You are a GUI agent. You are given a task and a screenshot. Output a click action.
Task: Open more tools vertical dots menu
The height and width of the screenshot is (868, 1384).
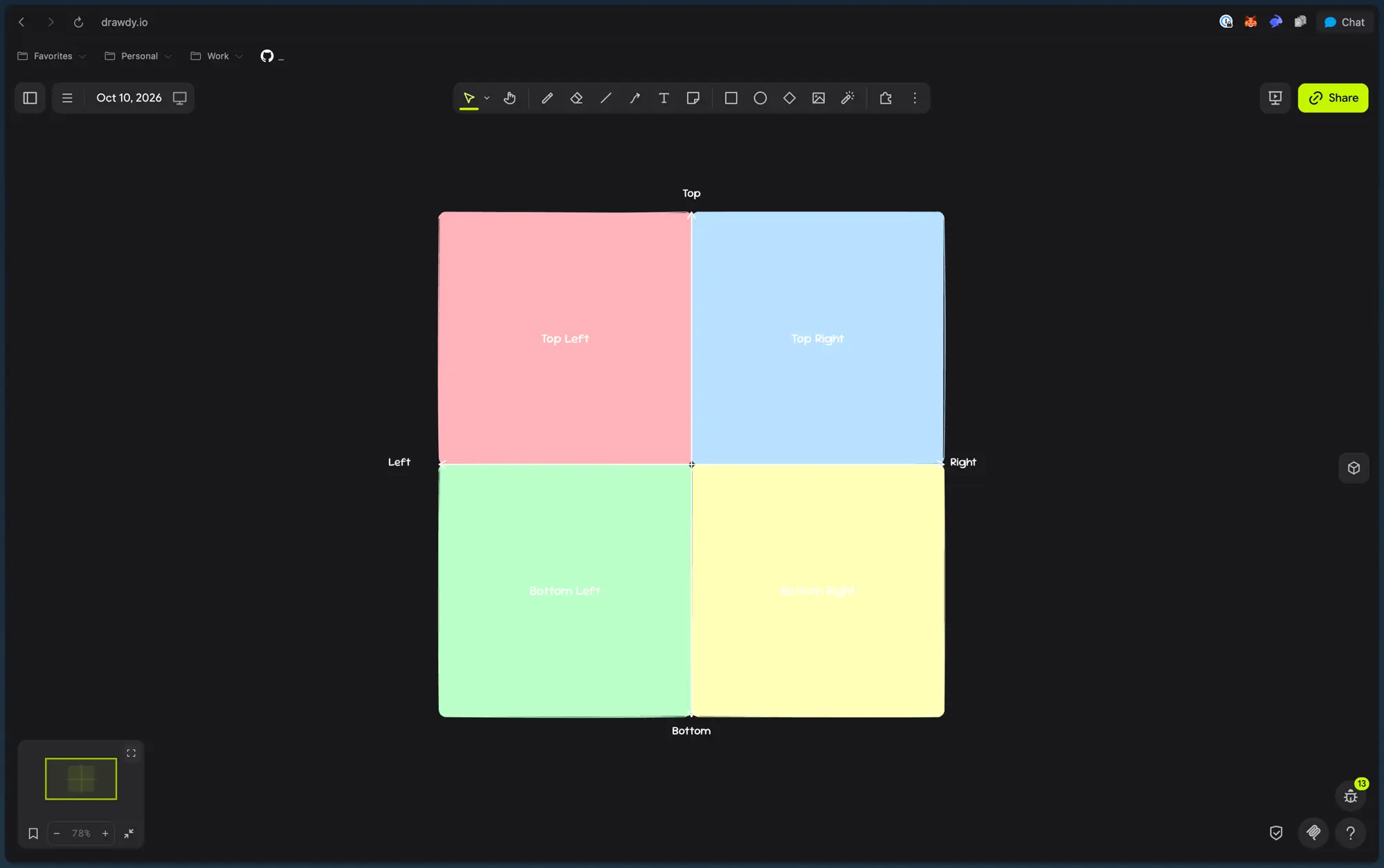click(x=915, y=98)
